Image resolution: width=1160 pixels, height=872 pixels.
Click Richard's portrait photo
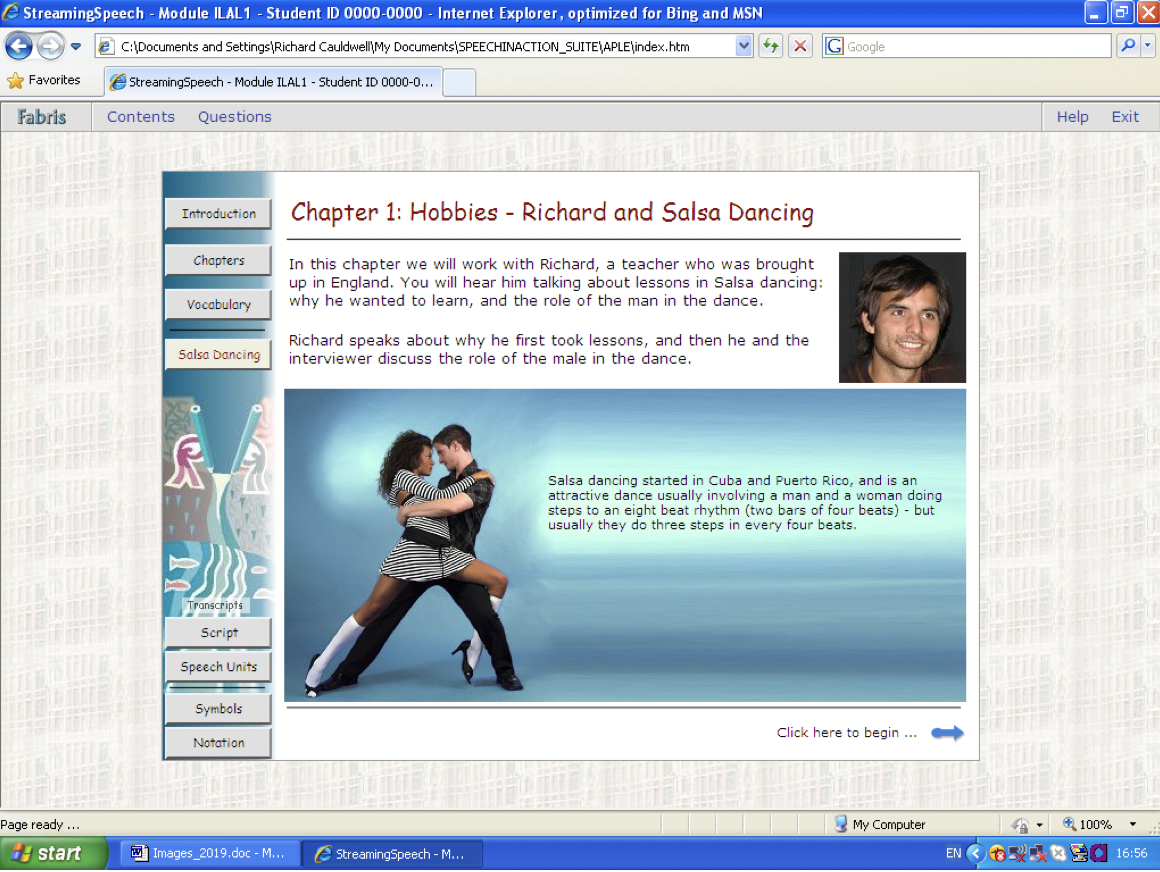(902, 317)
